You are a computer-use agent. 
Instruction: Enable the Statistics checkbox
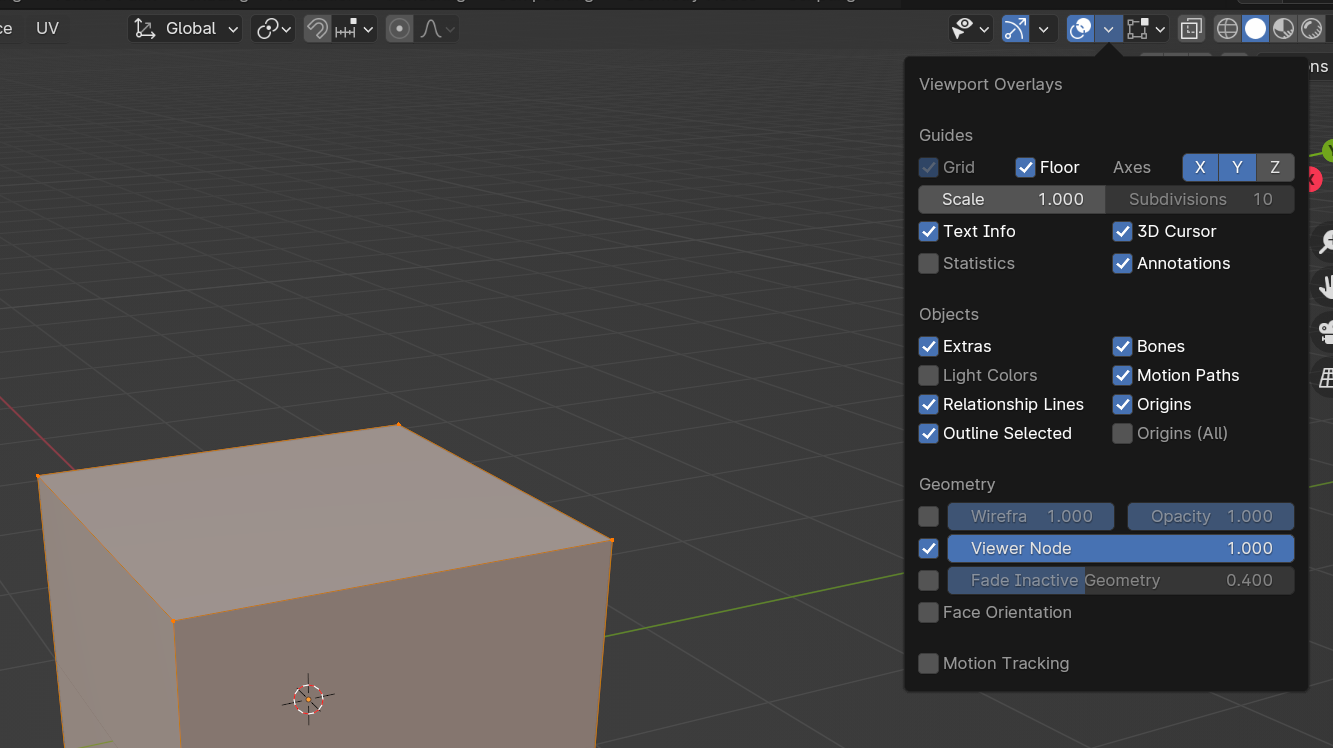(x=928, y=263)
